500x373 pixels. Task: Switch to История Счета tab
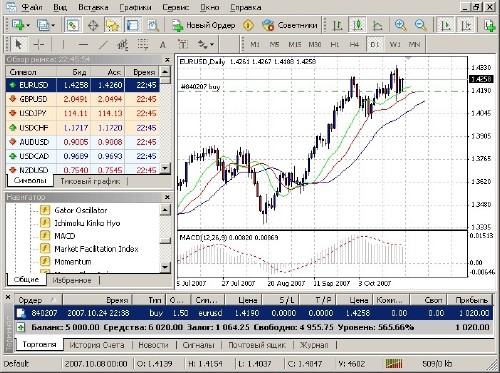[97, 345]
